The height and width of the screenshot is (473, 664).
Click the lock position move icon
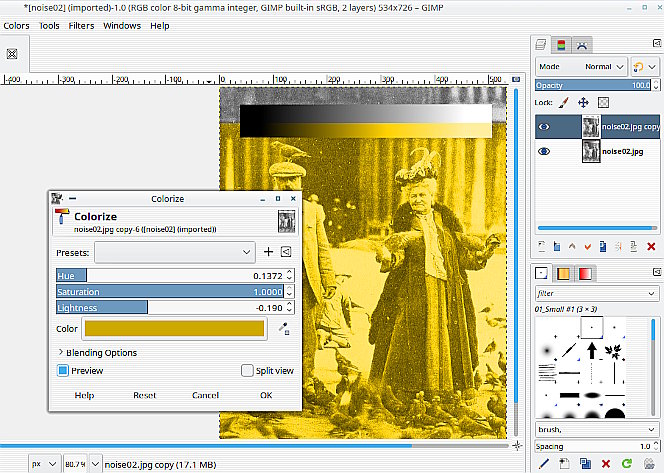pyautogui.click(x=584, y=102)
